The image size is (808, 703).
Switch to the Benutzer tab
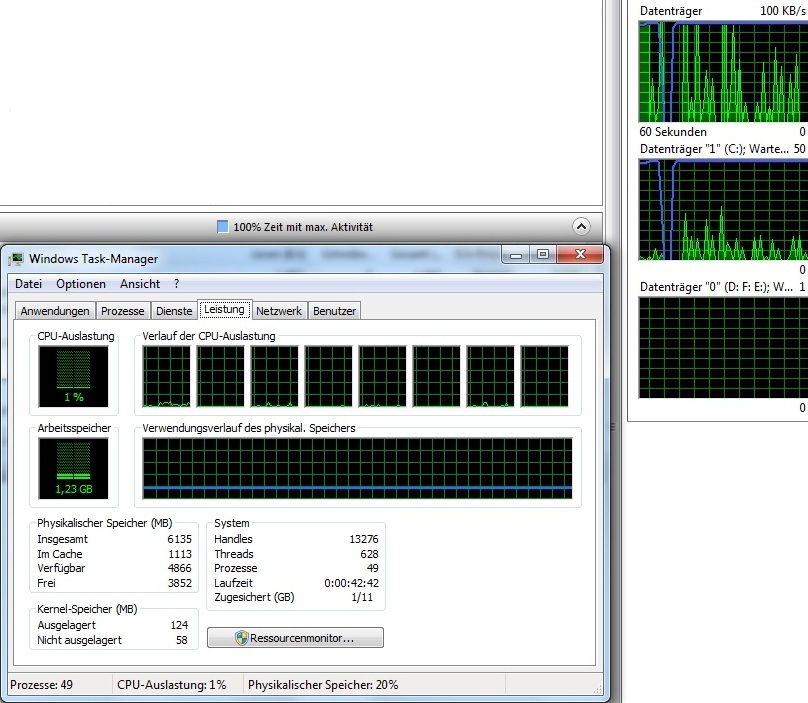[334, 311]
